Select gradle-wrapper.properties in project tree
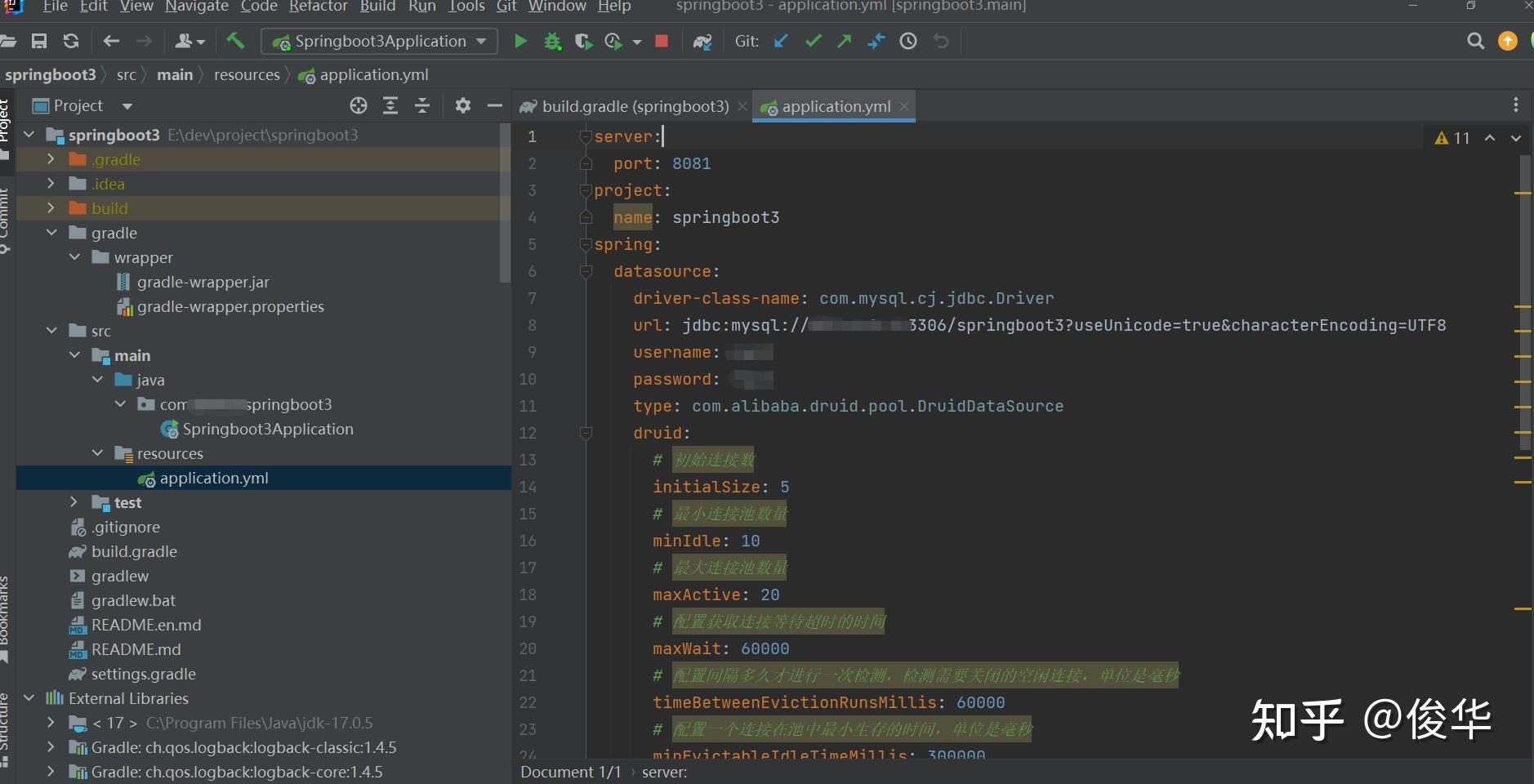Image resolution: width=1534 pixels, height=784 pixels. [x=230, y=306]
